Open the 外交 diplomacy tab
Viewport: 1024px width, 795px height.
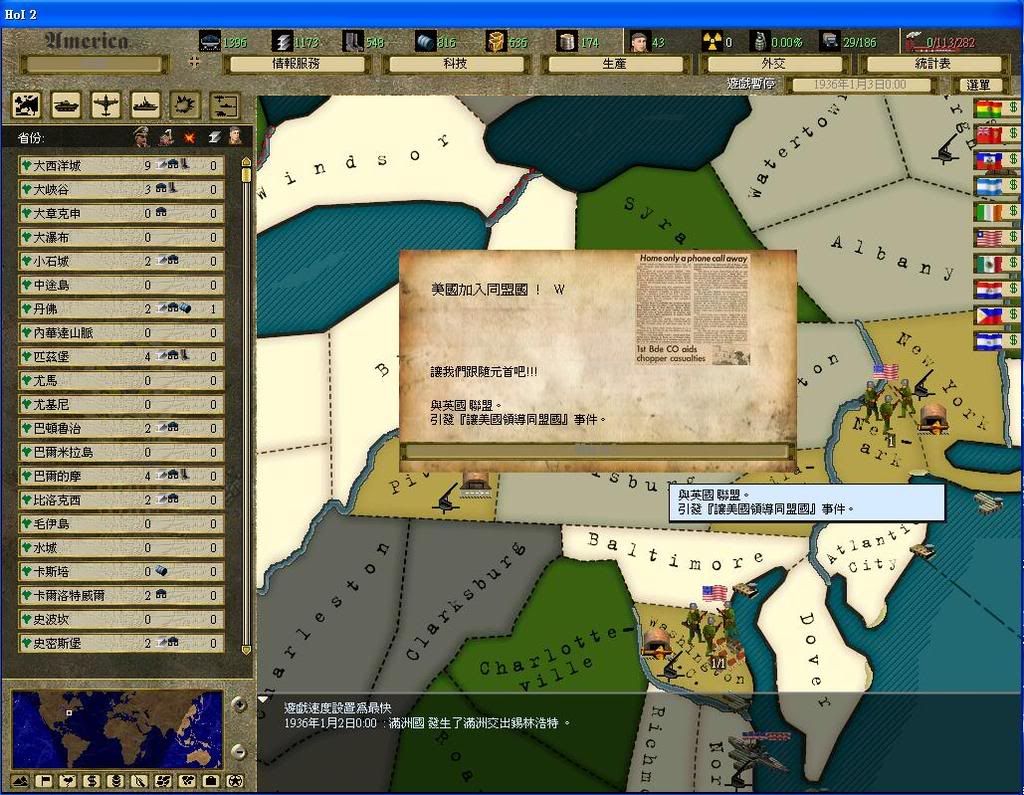click(773, 64)
